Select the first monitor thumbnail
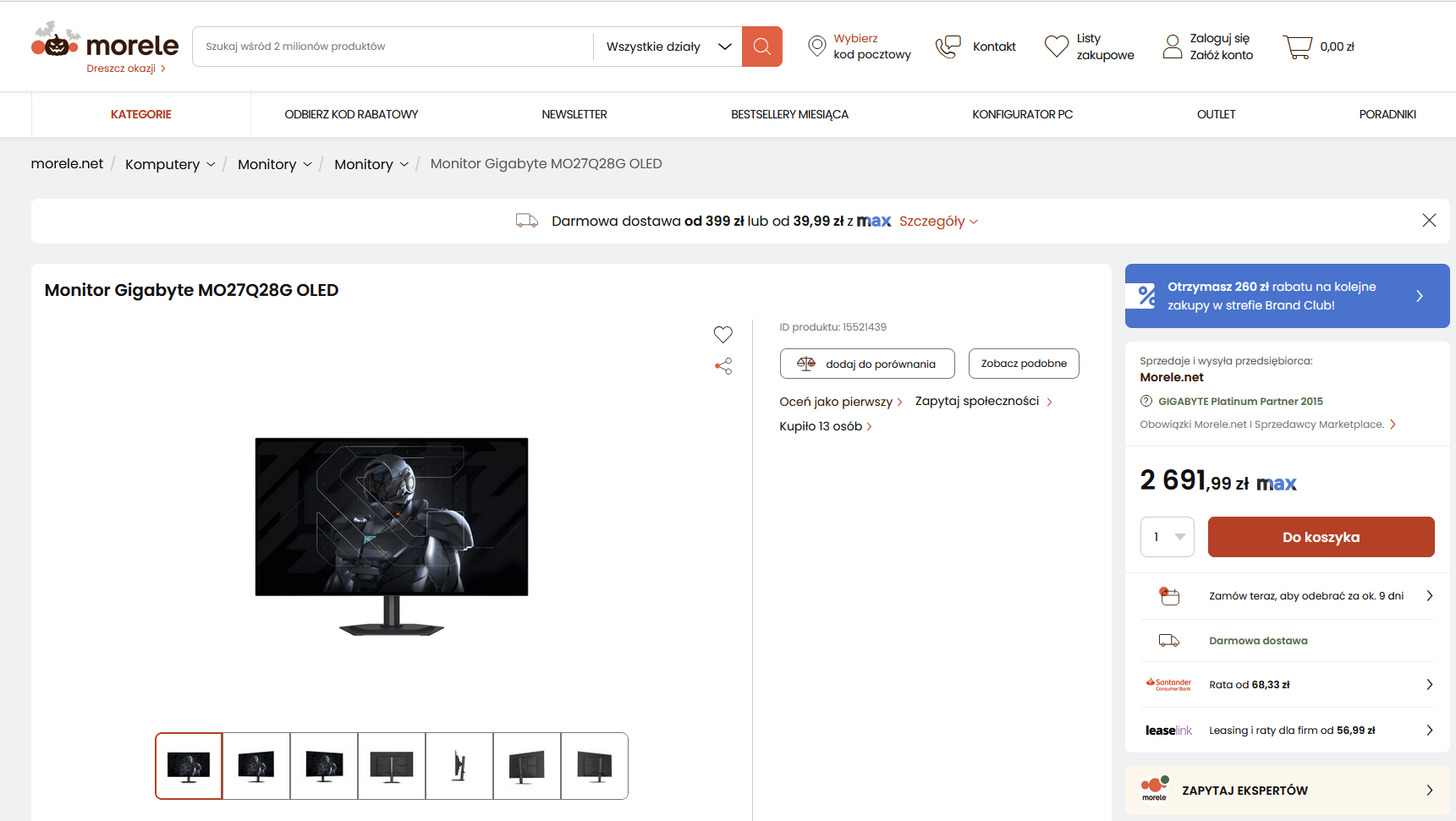1456x821 pixels. coord(189,766)
